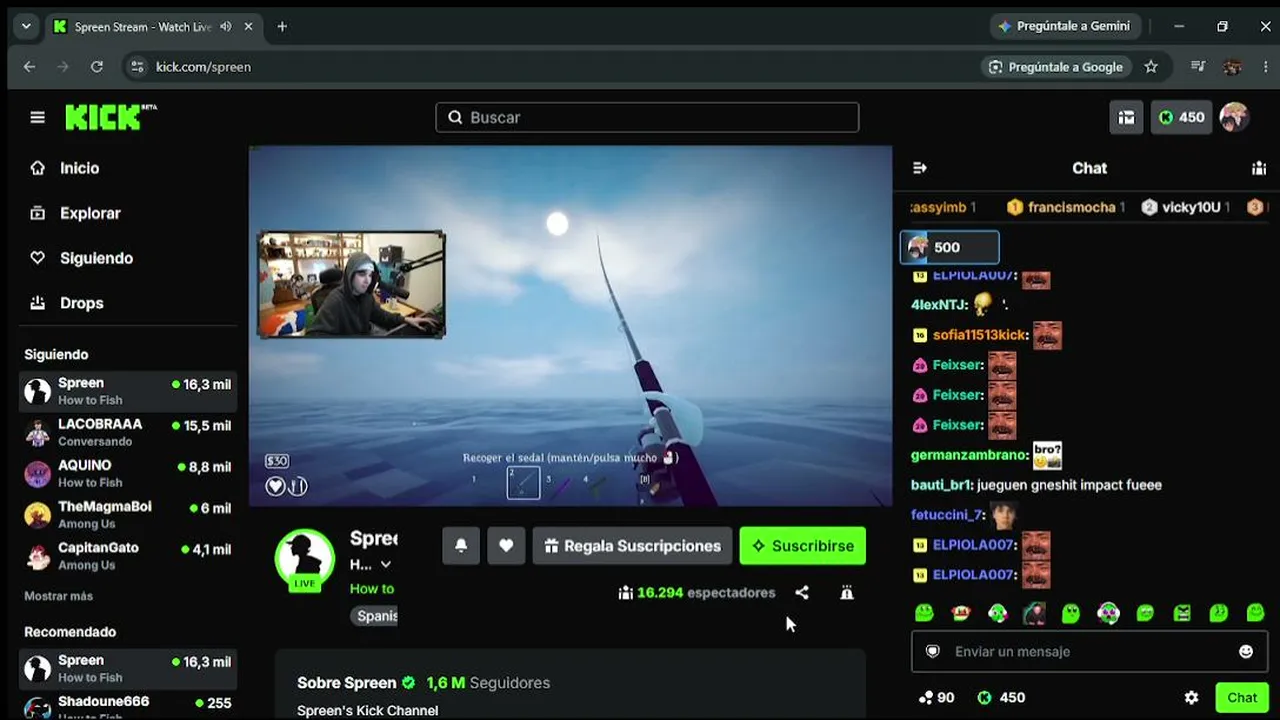Image resolution: width=1280 pixels, height=720 pixels.
Task: Click the channel points icon showing 90
Action: 936,698
